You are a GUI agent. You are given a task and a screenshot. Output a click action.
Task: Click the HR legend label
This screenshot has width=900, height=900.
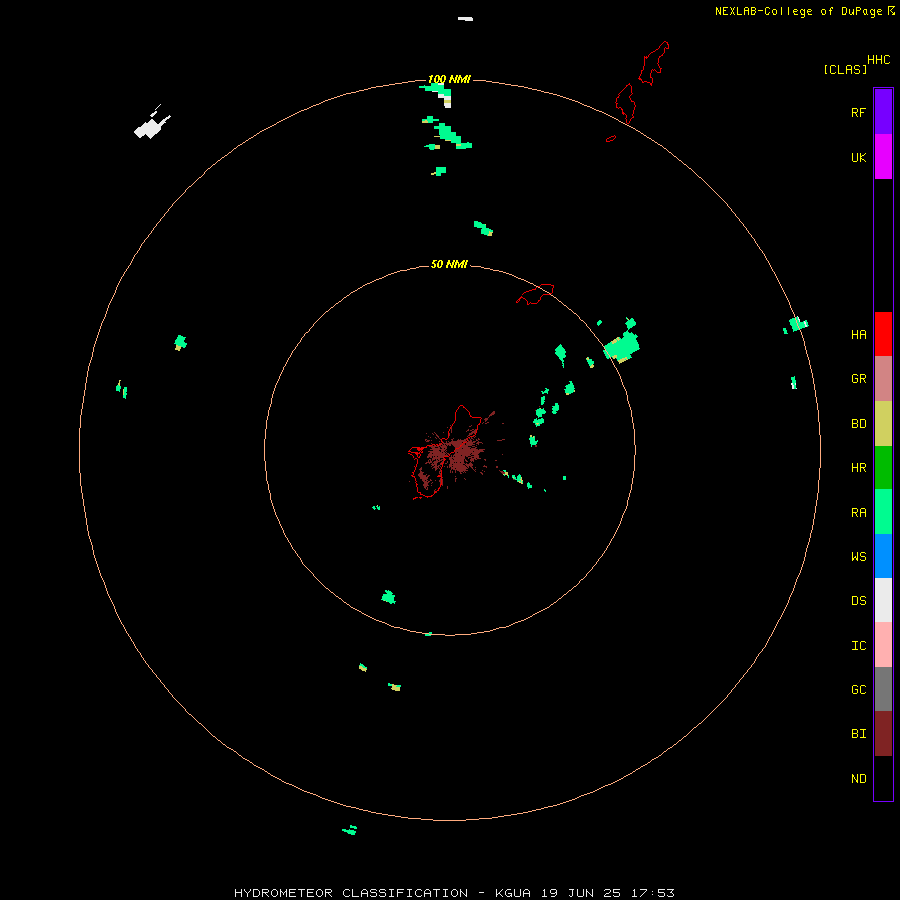(858, 468)
